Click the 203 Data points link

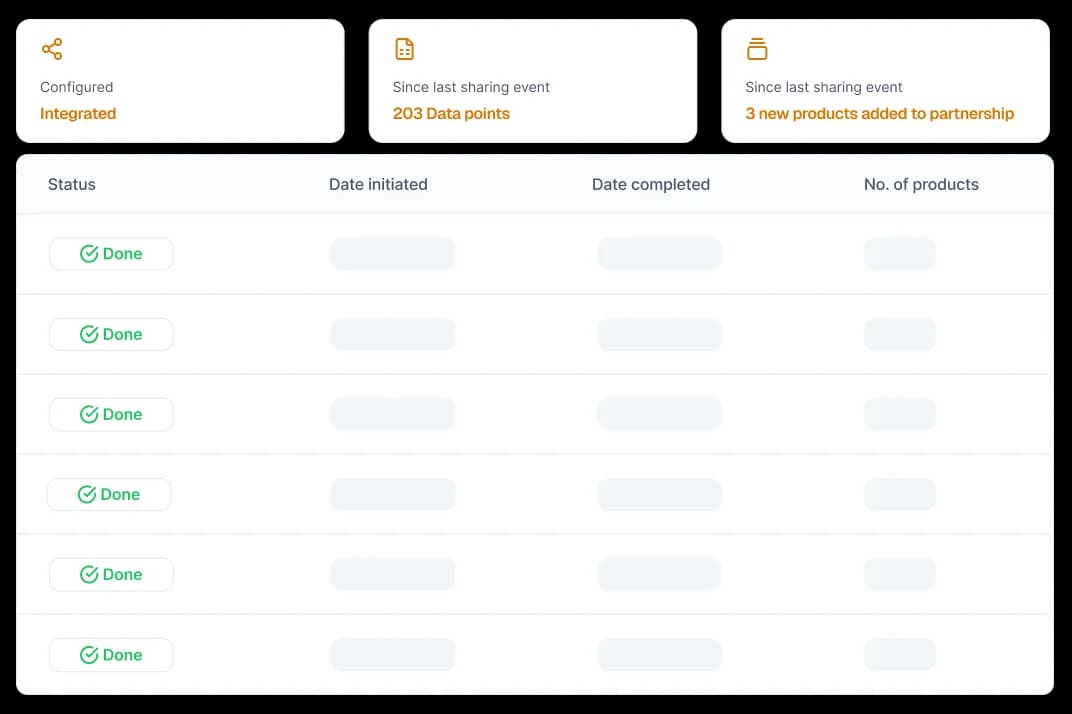coord(451,114)
